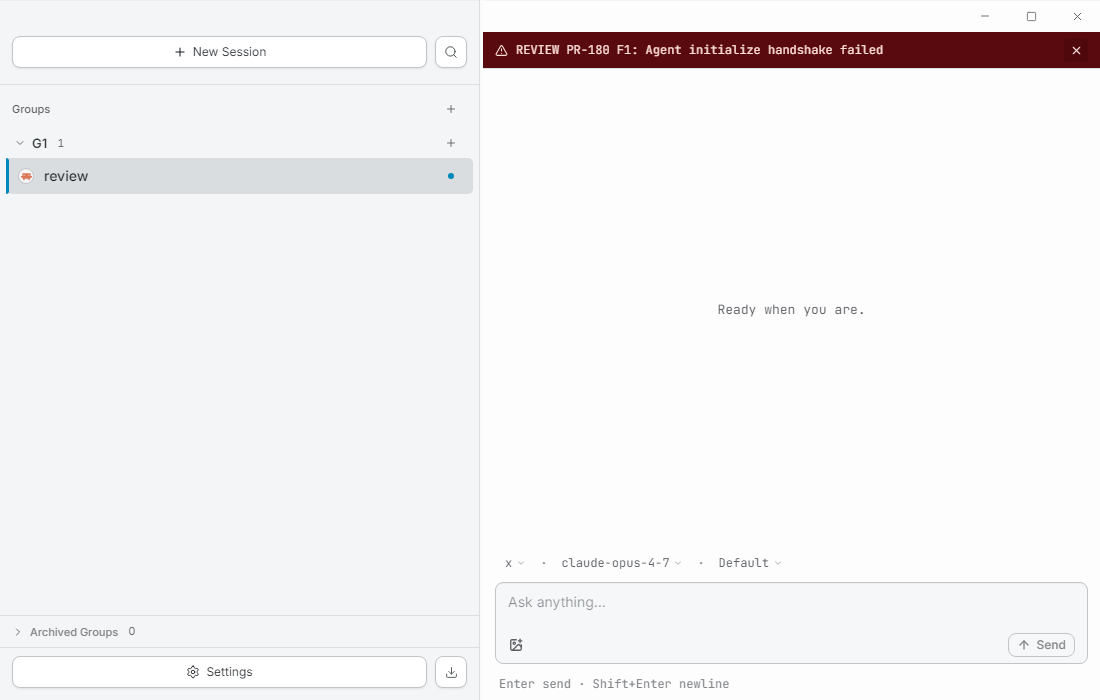Dismiss the handshake failed error banner
The height and width of the screenshot is (700, 1100).
click(x=1076, y=50)
